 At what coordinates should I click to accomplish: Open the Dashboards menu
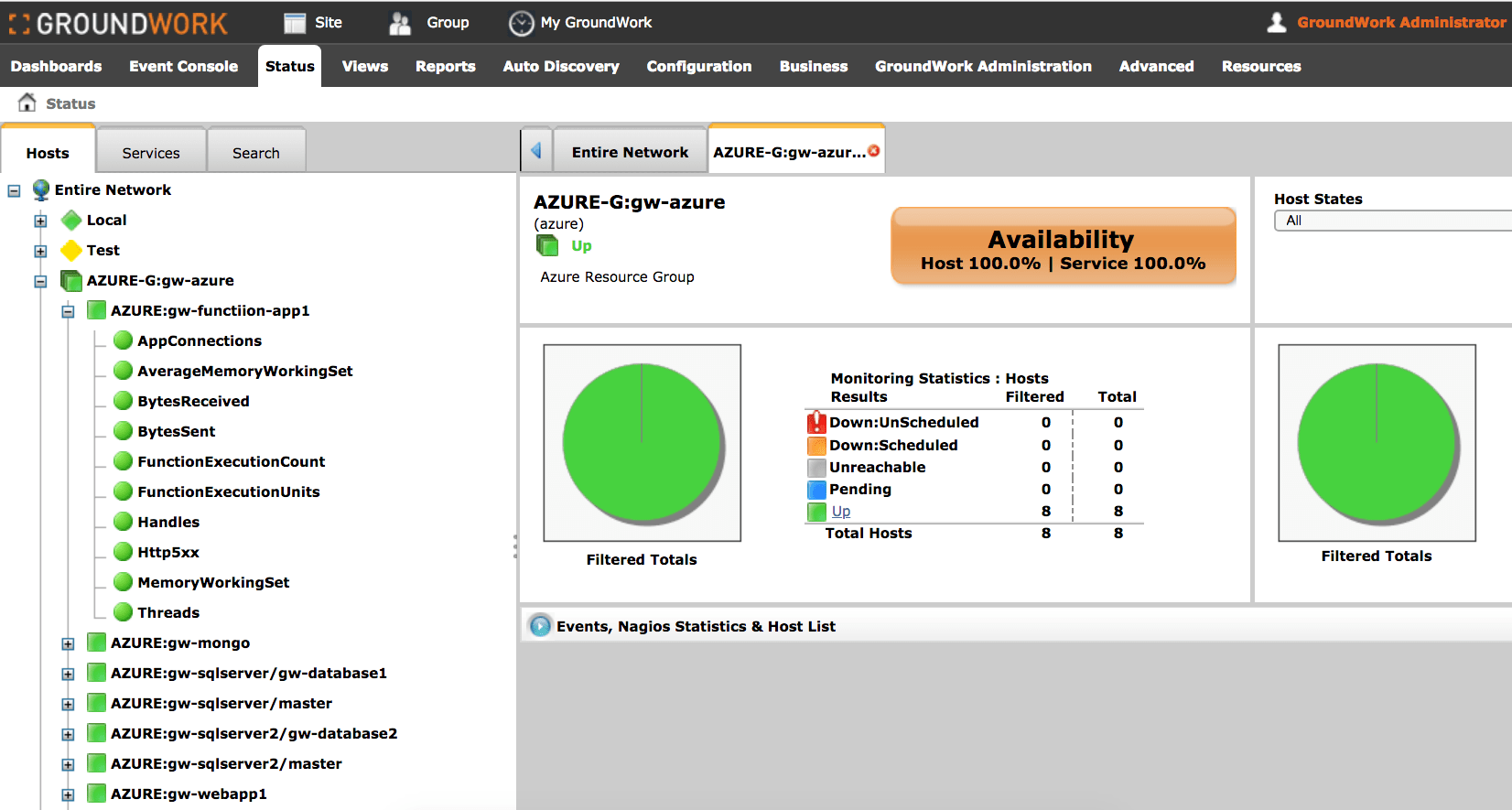click(x=56, y=66)
